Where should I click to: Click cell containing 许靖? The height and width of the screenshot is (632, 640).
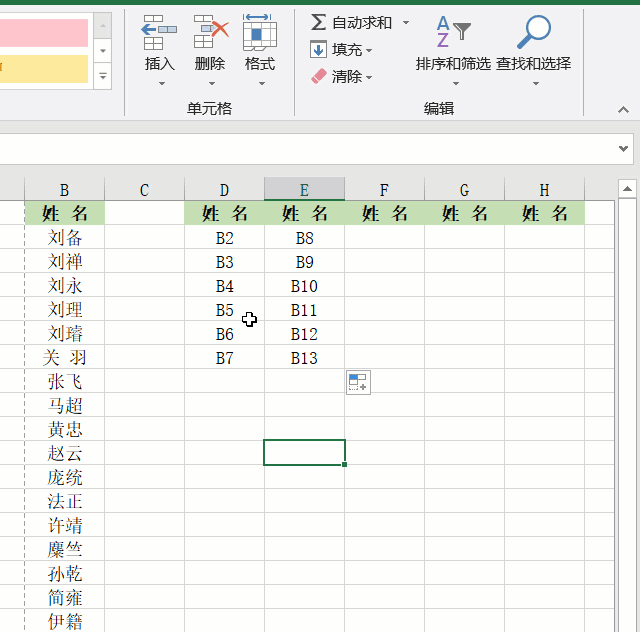point(64,525)
